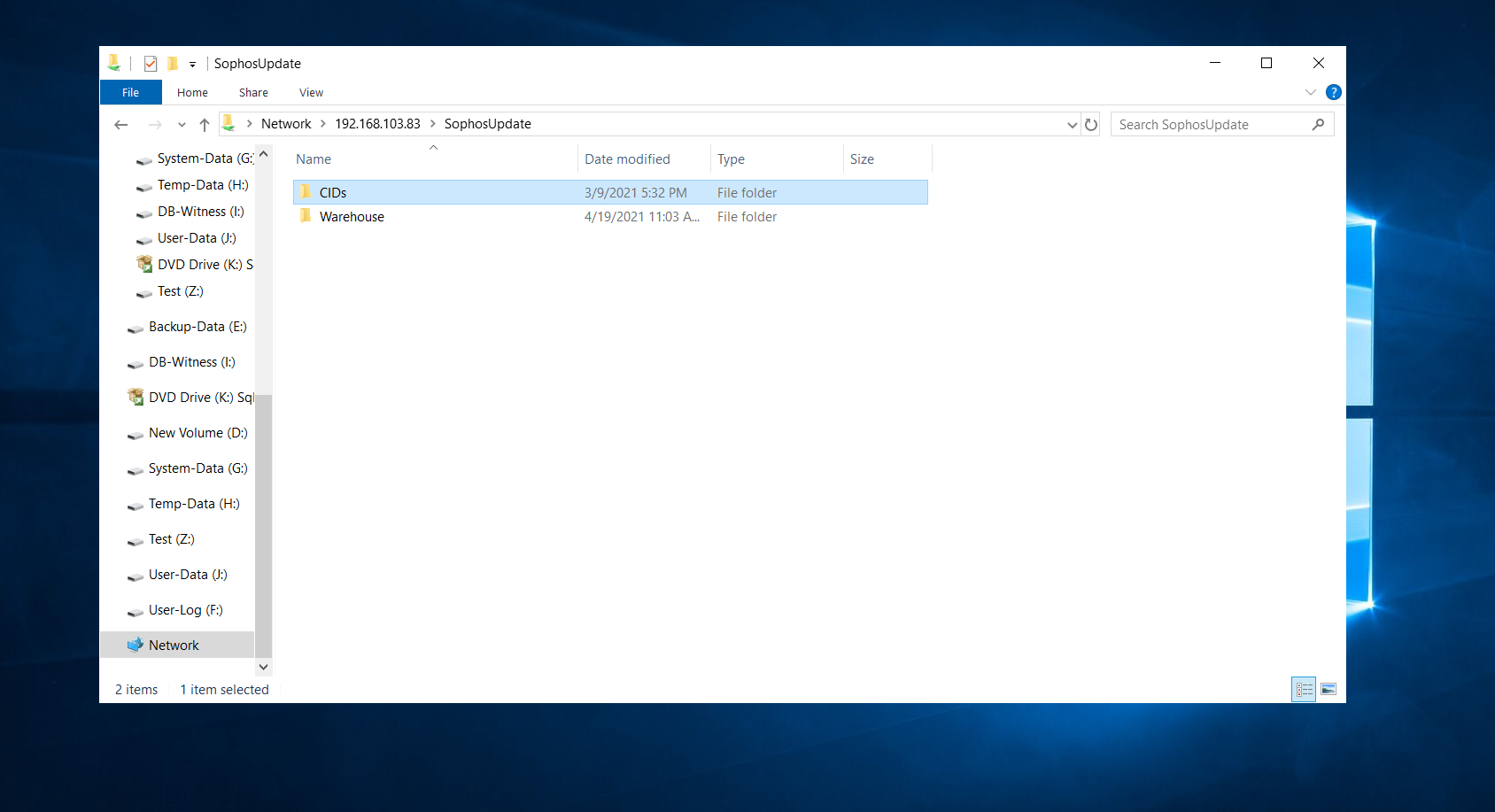The height and width of the screenshot is (812, 1495).
Task: Switch to the Home ribbon tab
Action: point(192,92)
